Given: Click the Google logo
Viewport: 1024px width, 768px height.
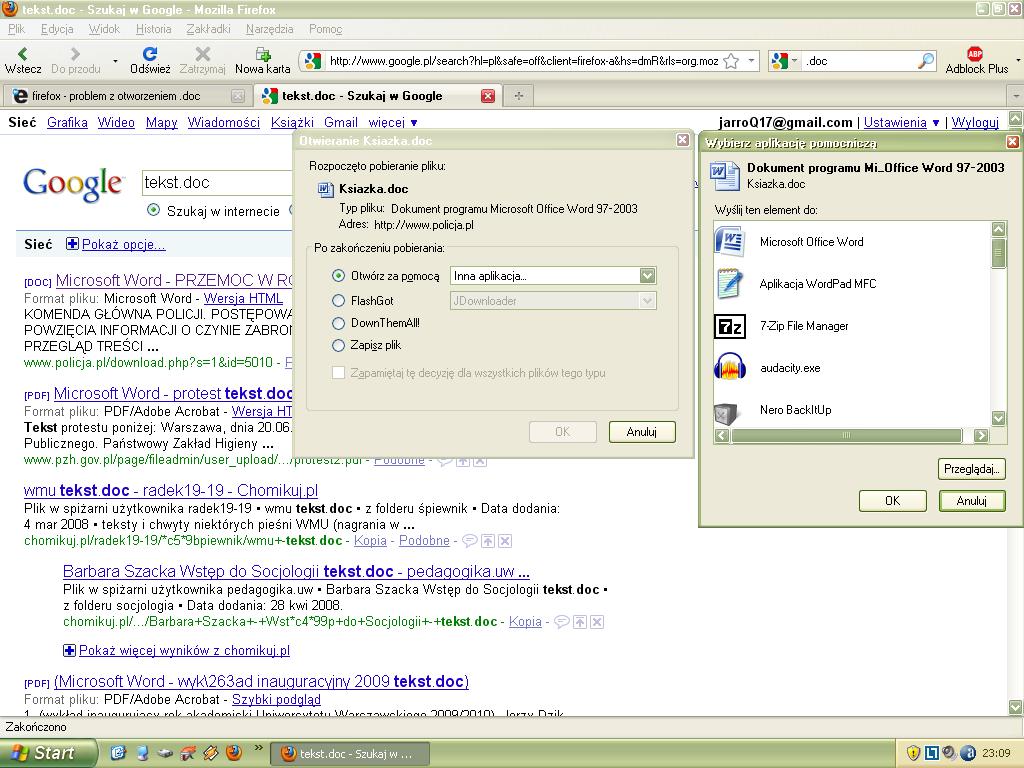Looking at the screenshot, I should point(72,184).
